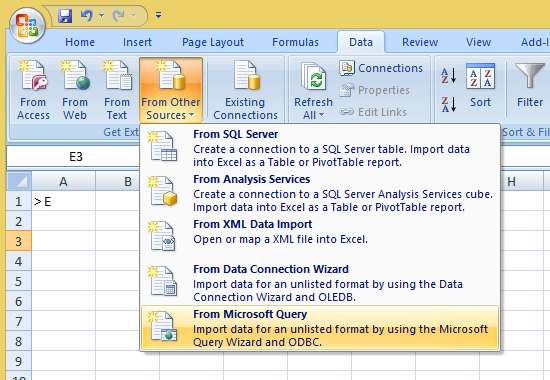This screenshot has height=380, width=550.
Task: Switch to the Home tab
Action: coord(80,42)
